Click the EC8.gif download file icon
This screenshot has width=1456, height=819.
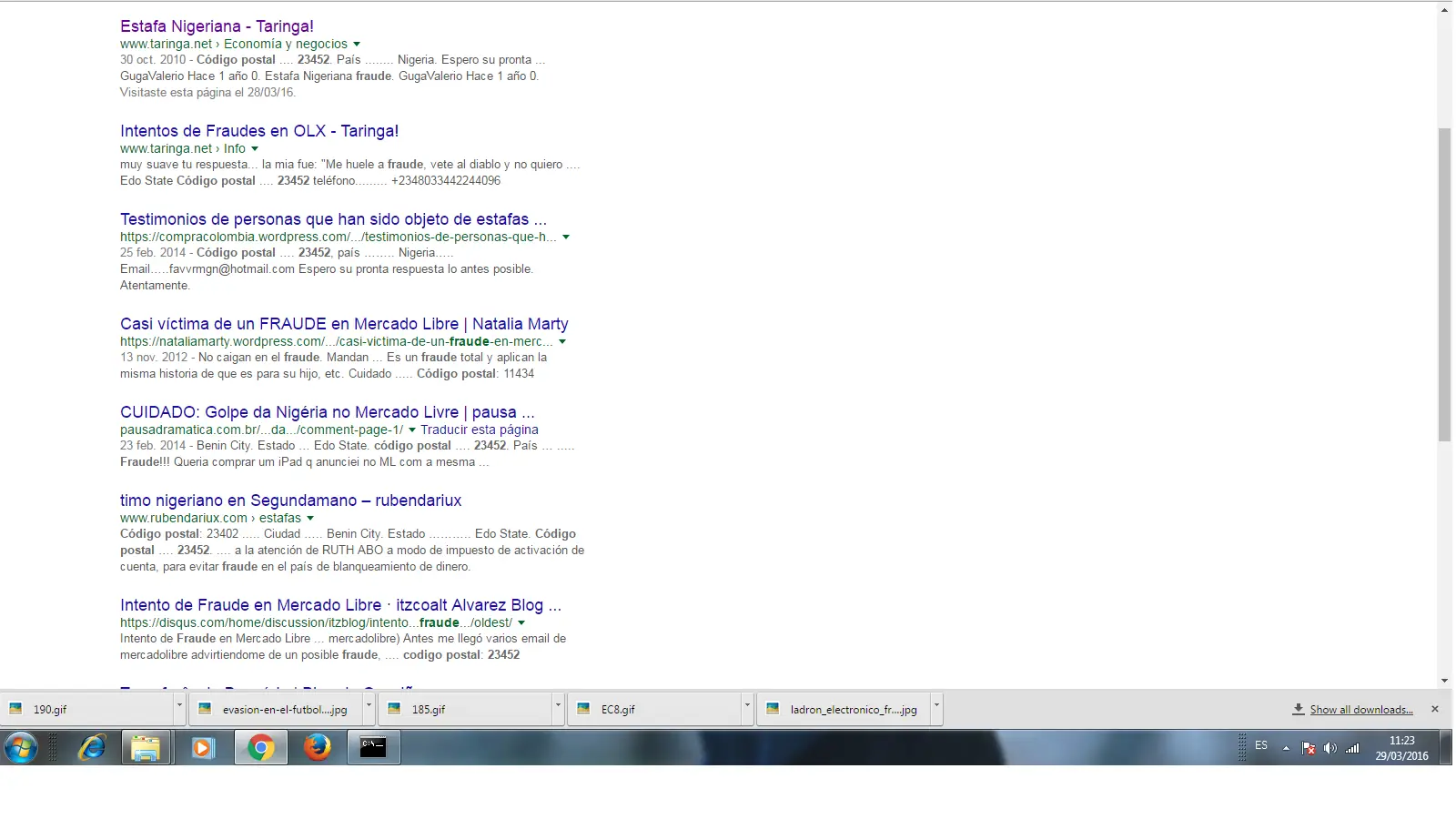click(x=583, y=709)
